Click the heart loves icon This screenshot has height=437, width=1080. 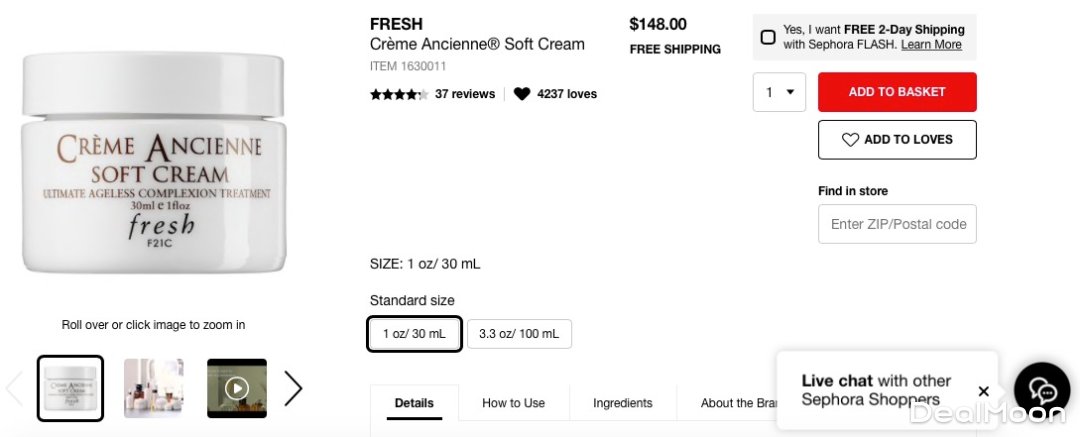click(522, 94)
